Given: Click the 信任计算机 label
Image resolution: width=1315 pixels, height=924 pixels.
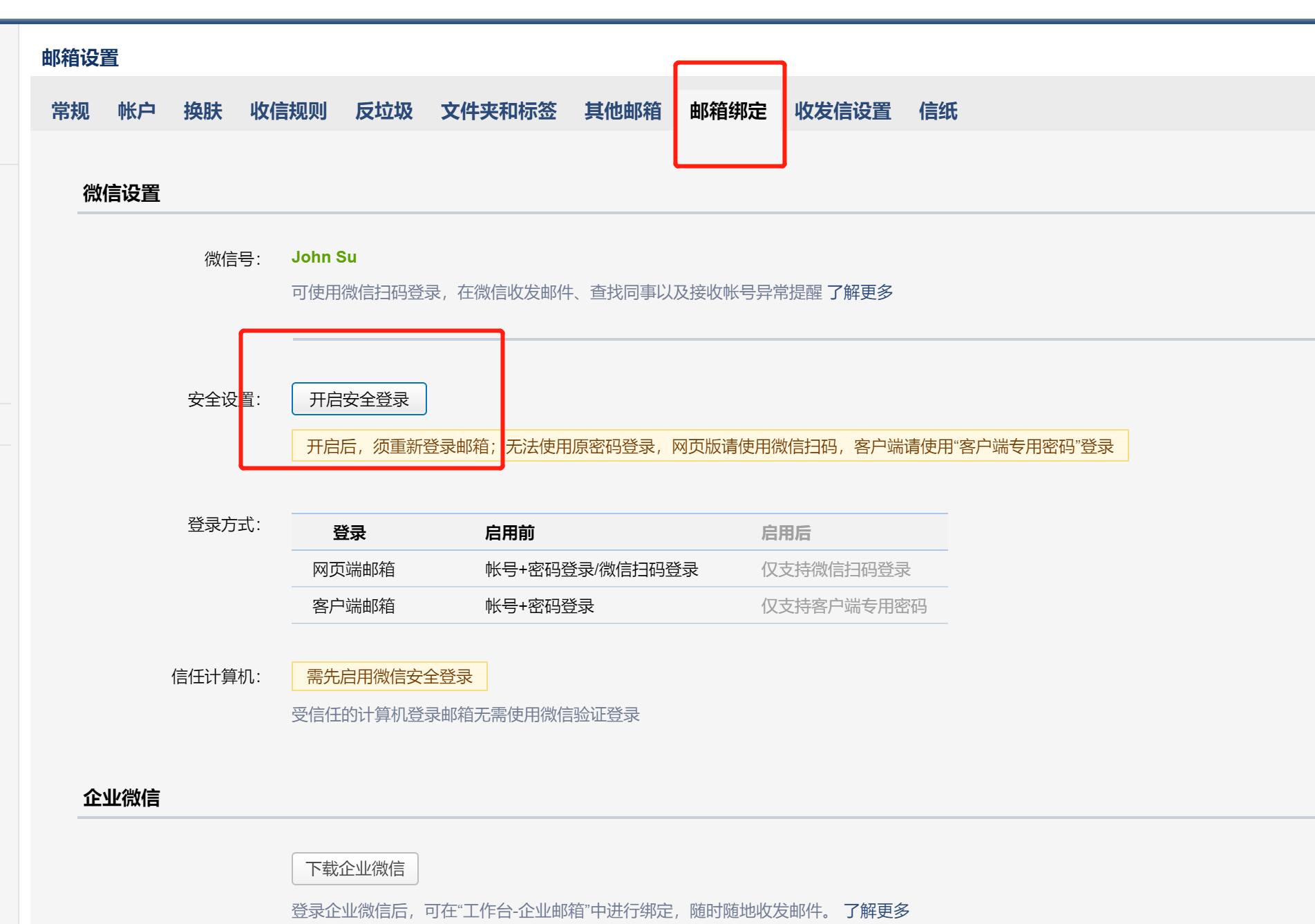Looking at the screenshot, I should pos(216,677).
